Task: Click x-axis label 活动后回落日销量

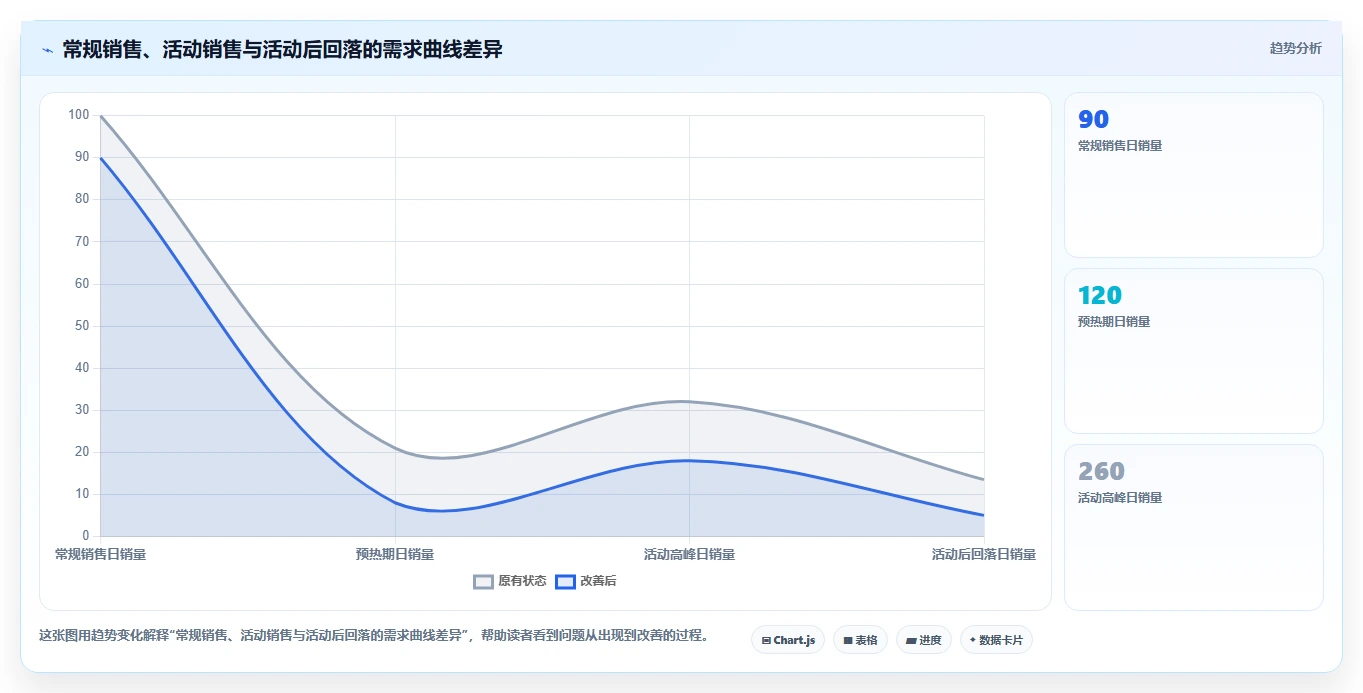Action: 984,554
